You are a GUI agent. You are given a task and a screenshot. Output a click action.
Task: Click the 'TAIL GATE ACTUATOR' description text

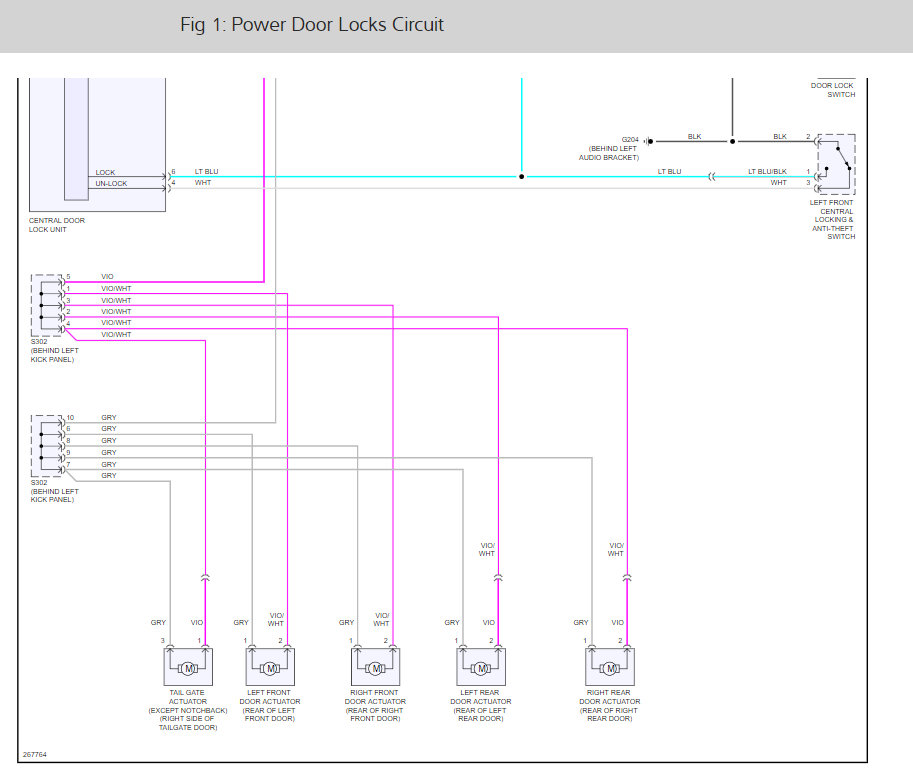click(x=187, y=710)
